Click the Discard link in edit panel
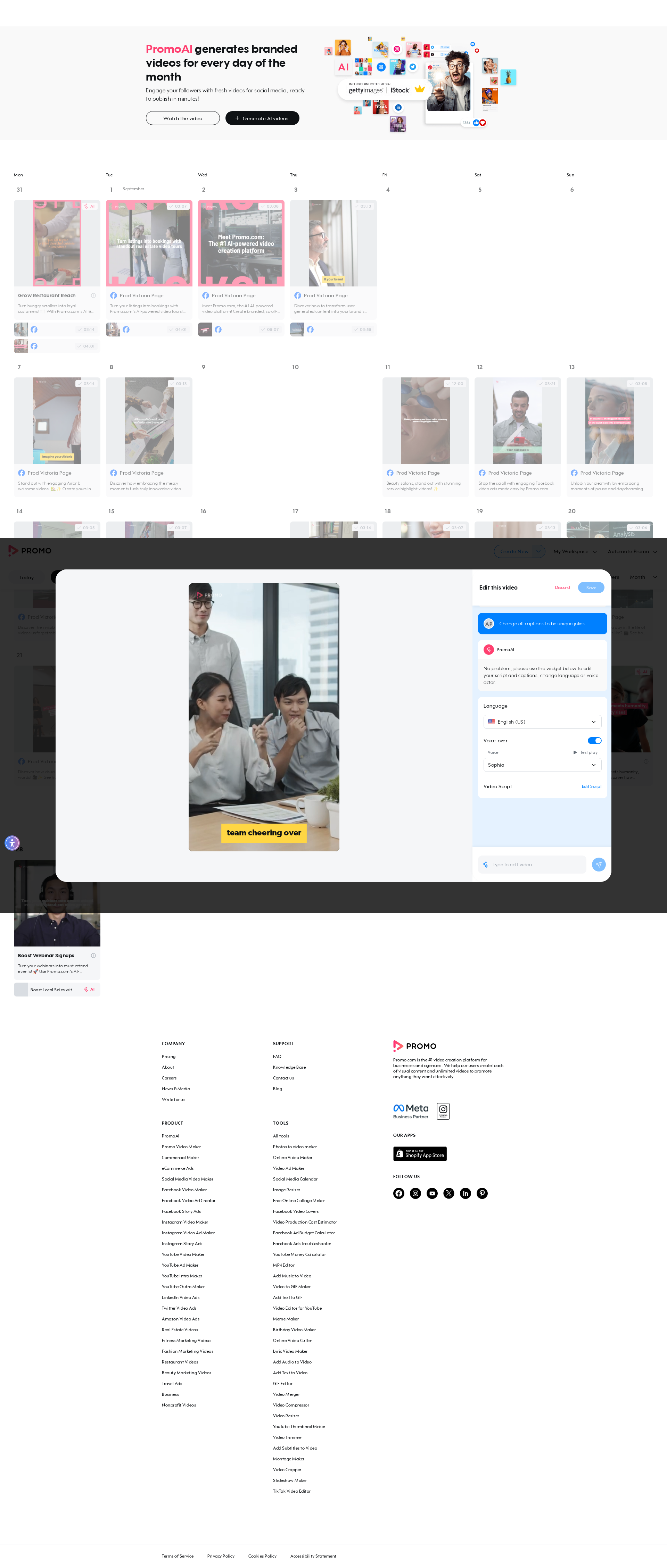667x1568 pixels. click(562, 587)
